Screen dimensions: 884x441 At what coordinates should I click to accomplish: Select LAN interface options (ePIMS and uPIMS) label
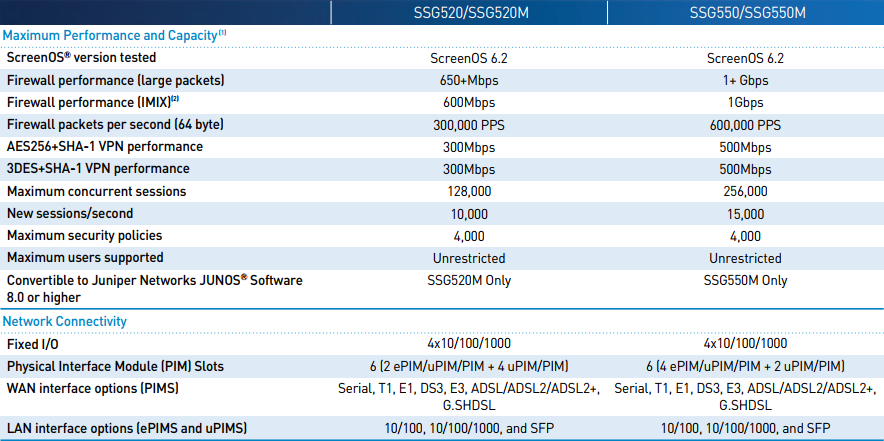coord(127,428)
